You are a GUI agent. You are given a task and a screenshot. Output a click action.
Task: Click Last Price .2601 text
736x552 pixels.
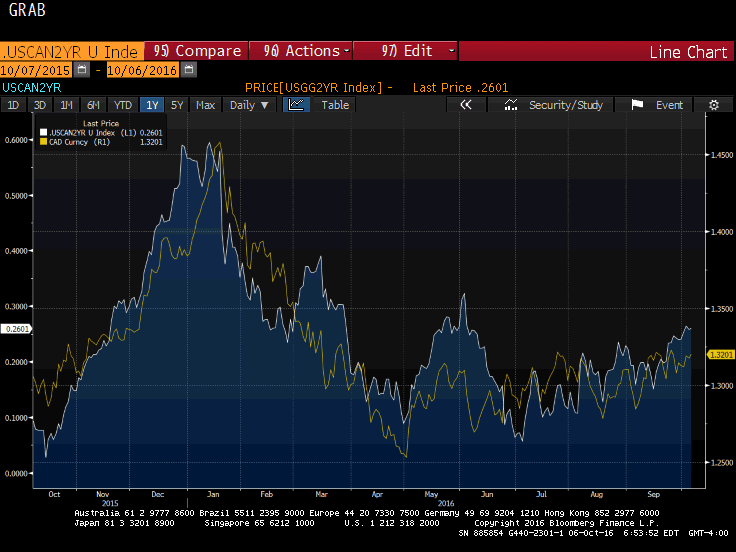click(460, 87)
